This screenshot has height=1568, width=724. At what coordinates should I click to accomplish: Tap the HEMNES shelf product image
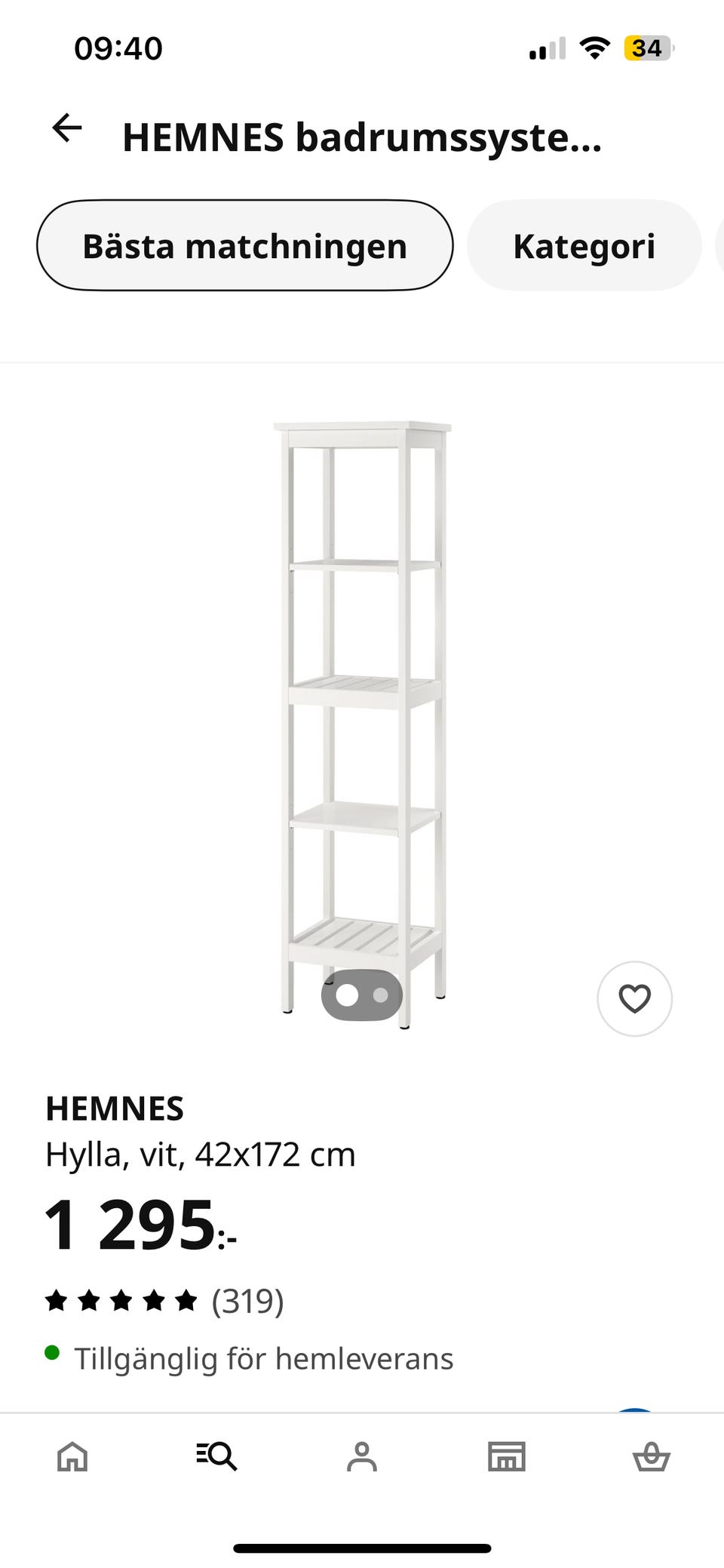362,724
